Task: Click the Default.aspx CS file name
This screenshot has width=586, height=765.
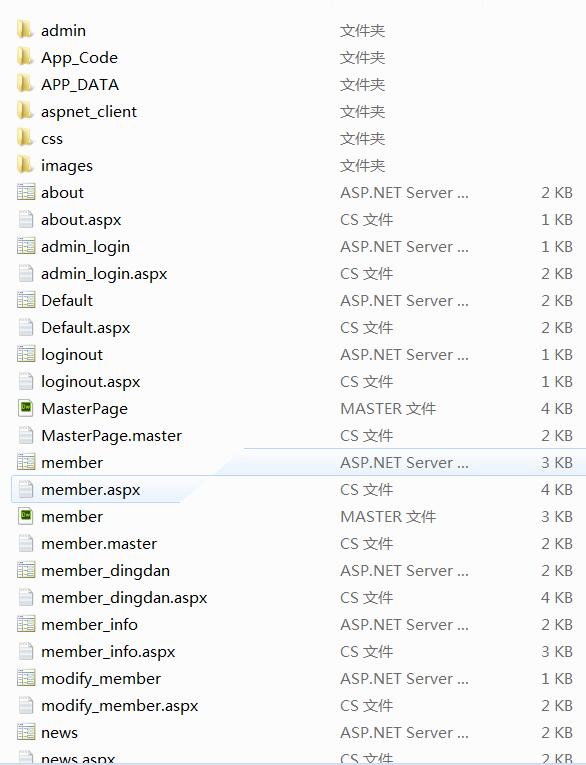Action: point(85,327)
